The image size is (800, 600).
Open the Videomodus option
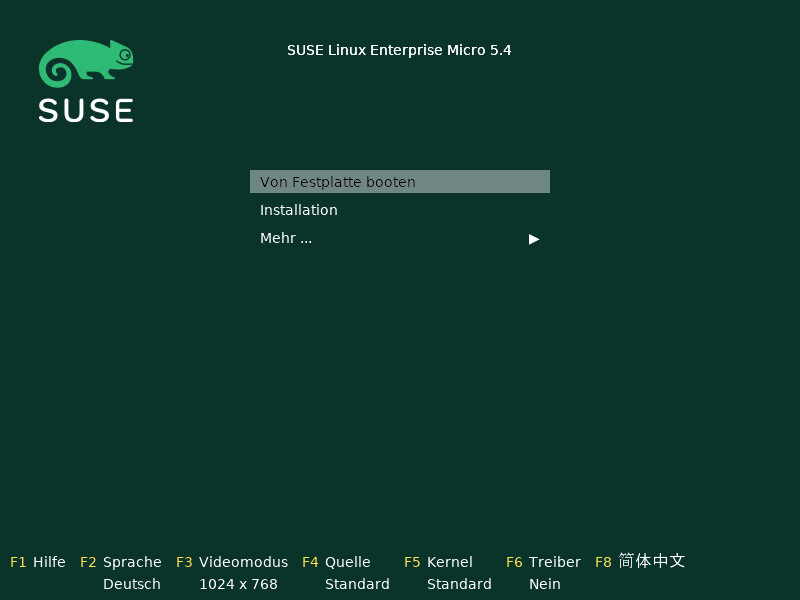(x=243, y=562)
